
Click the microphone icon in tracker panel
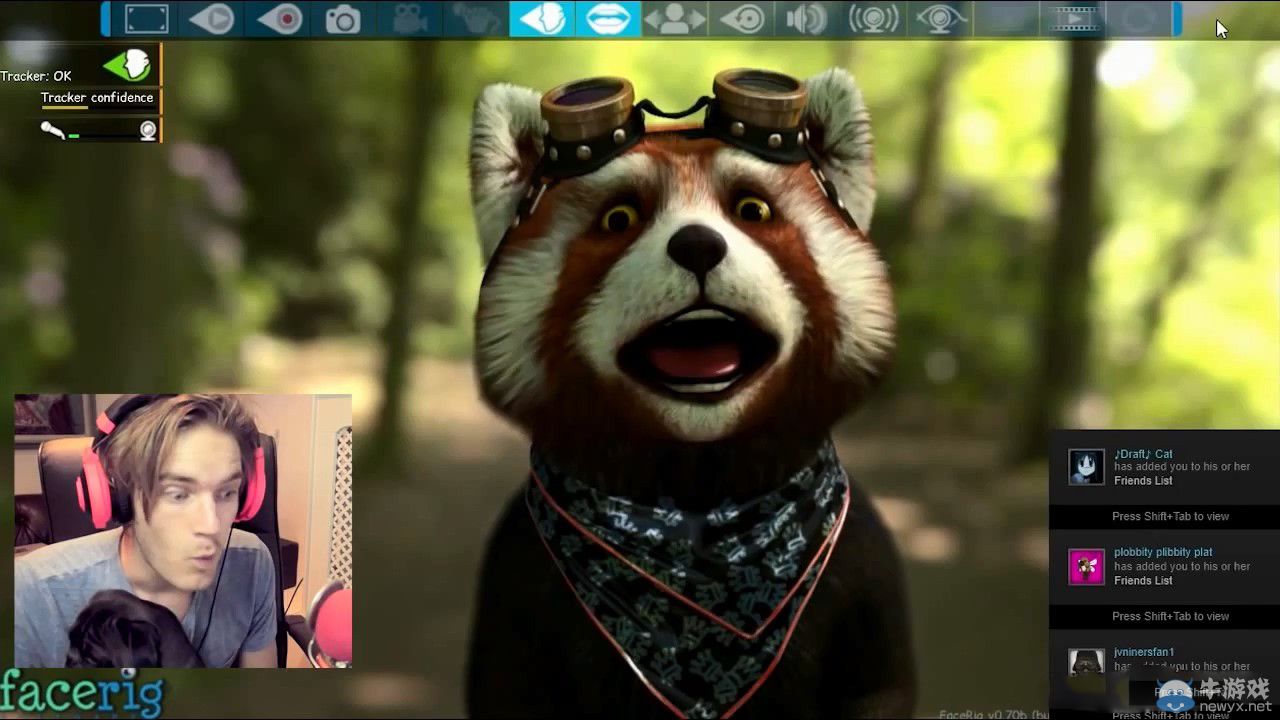(x=51, y=130)
